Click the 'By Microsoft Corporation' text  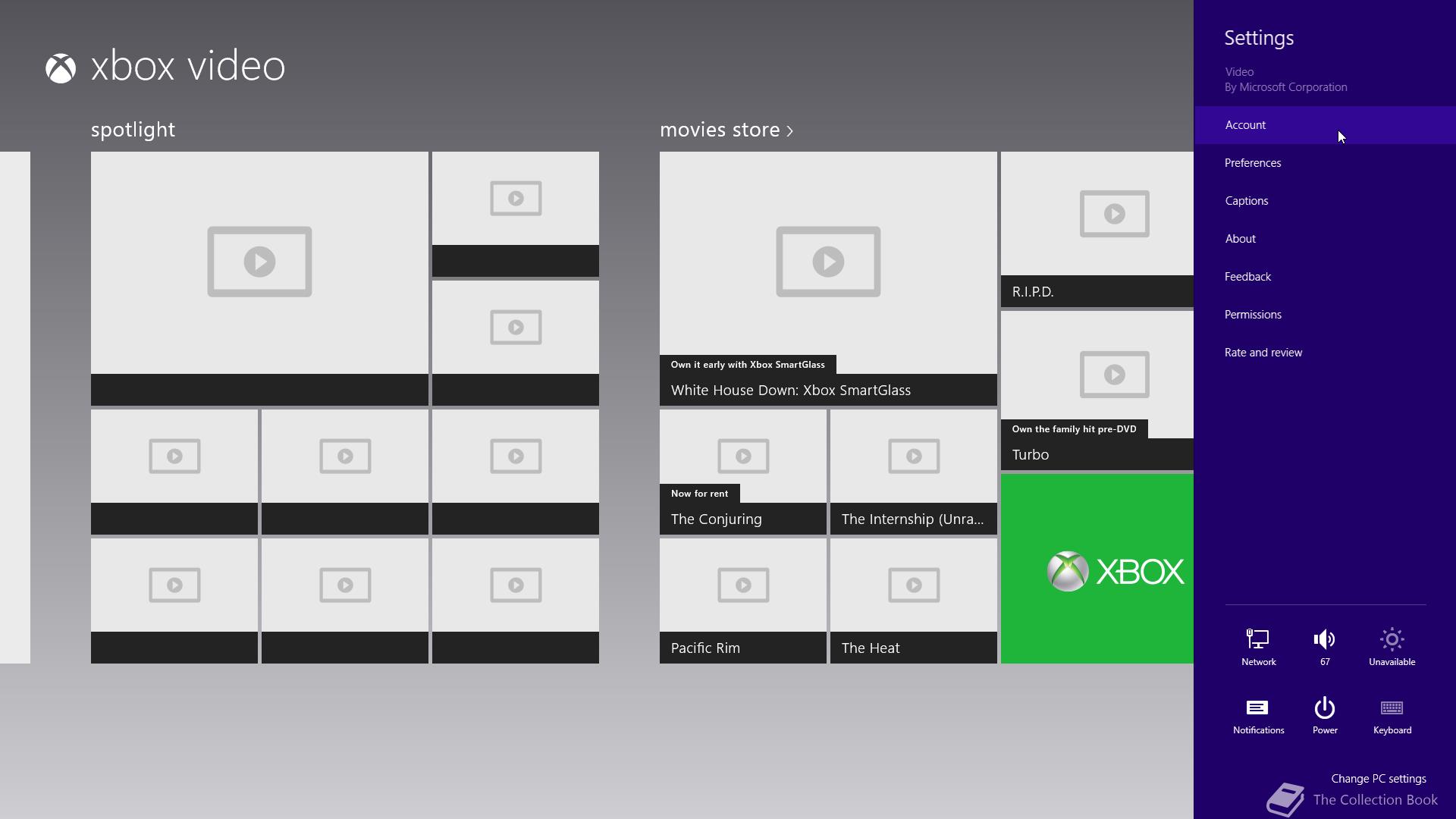point(1285,87)
